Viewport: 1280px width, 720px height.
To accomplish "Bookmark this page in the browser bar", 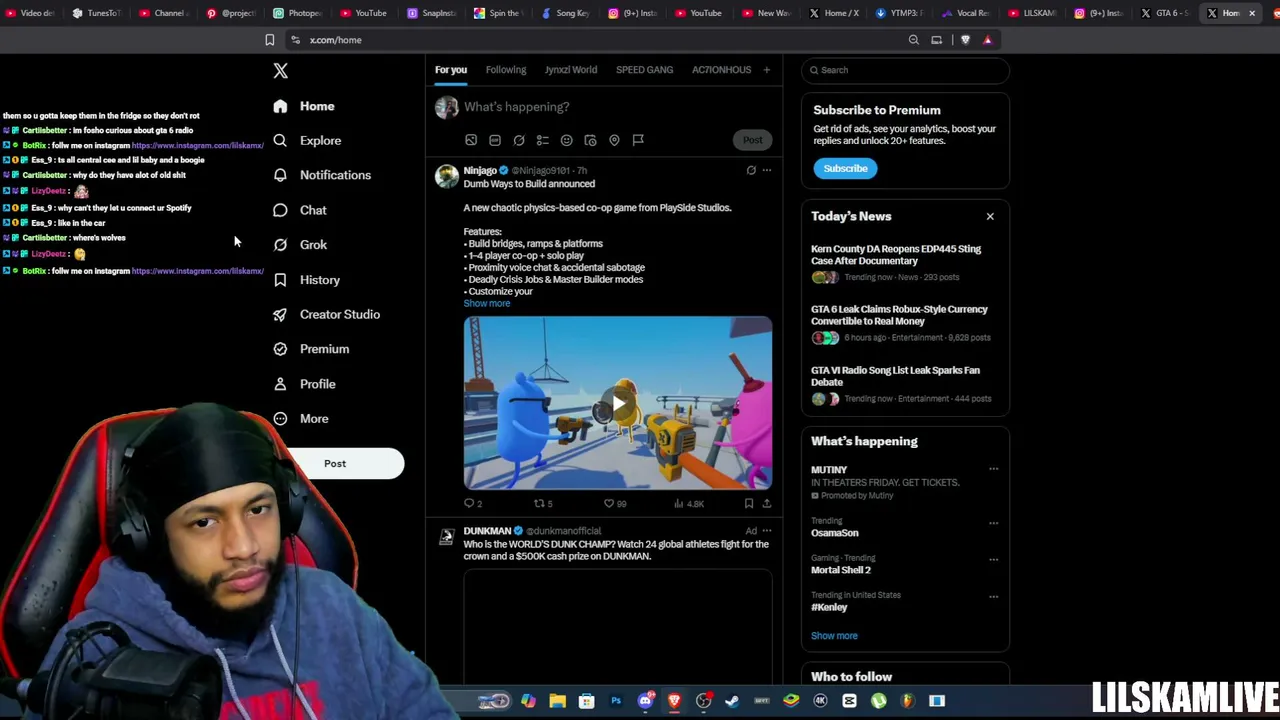I will (x=269, y=40).
